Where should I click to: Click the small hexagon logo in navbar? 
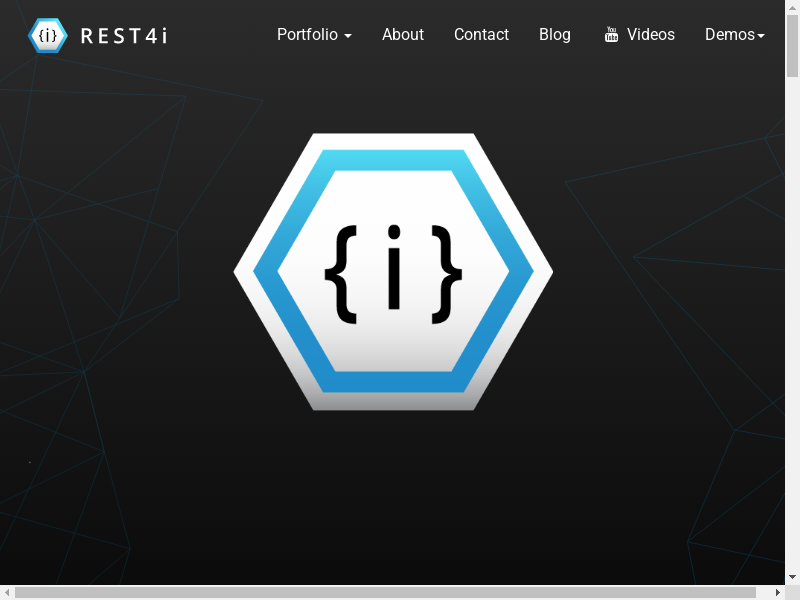point(48,35)
